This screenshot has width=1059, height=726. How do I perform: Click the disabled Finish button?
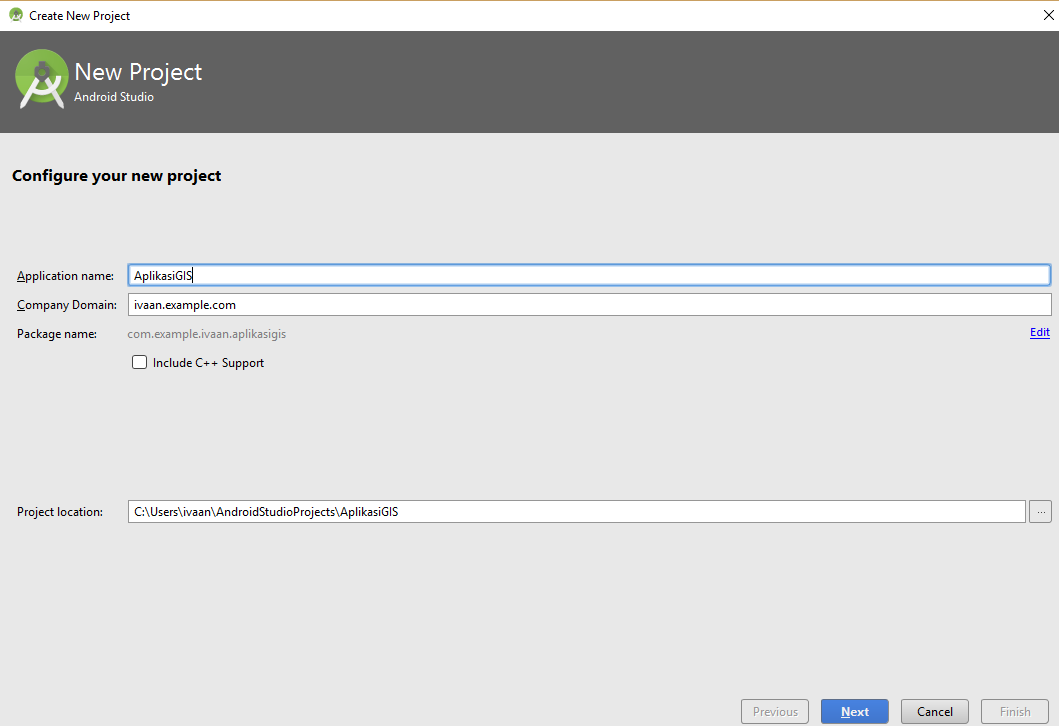point(1014,711)
